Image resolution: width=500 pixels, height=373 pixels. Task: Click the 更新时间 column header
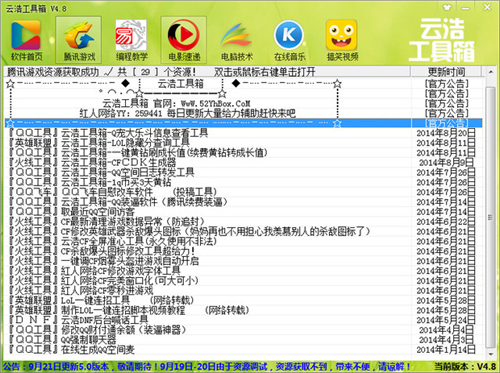point(446,72)
